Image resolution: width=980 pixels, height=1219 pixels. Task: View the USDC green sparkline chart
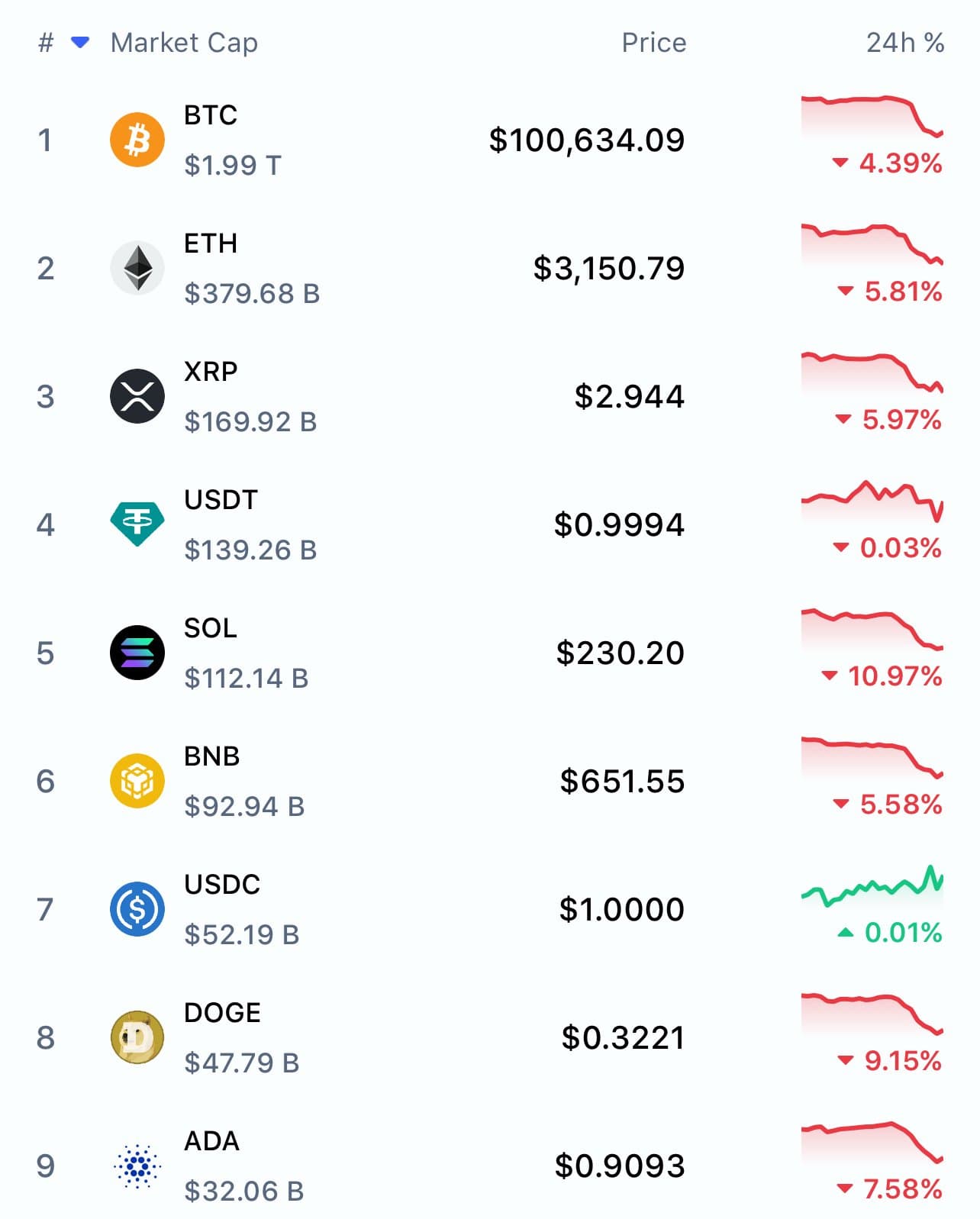click(x=872, y=887)
